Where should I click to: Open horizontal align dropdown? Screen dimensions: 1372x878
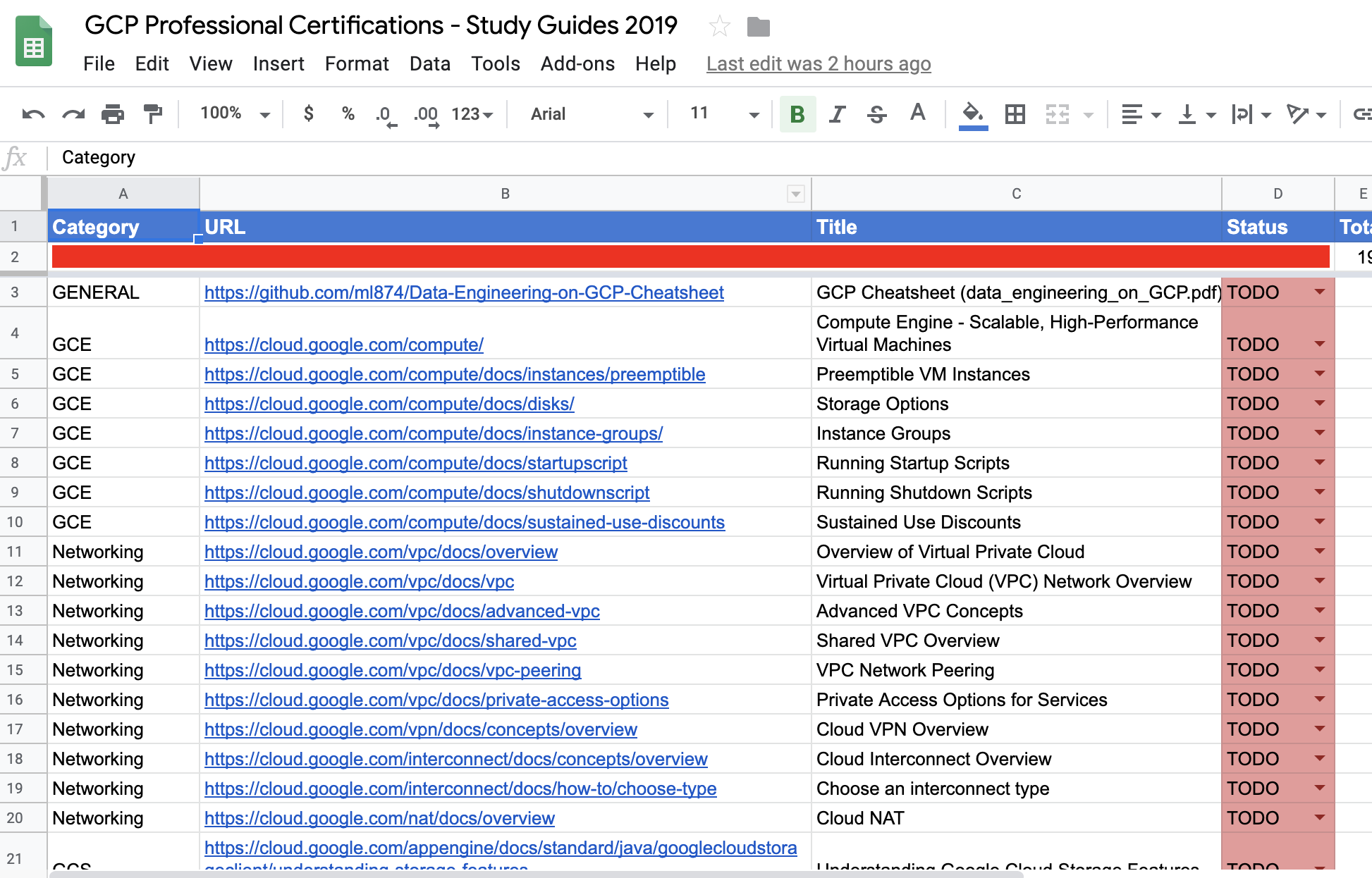click(x=1140, y=114)
